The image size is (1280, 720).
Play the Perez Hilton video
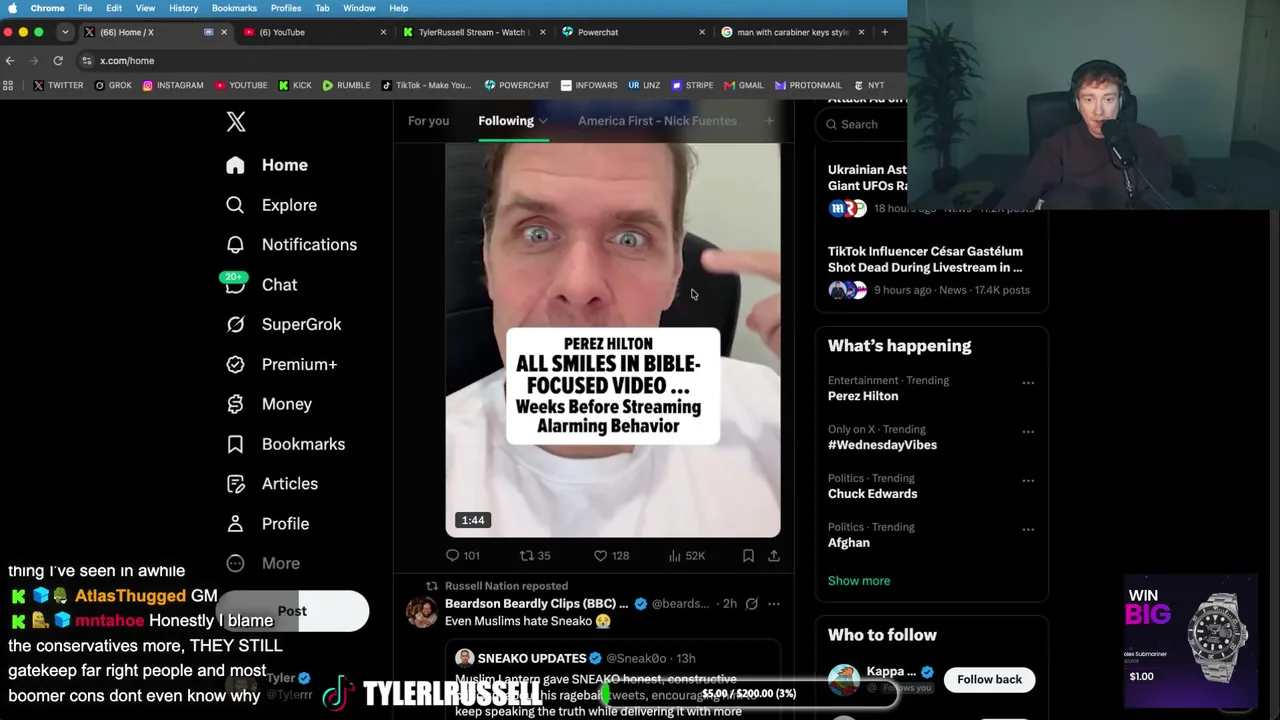613,340
